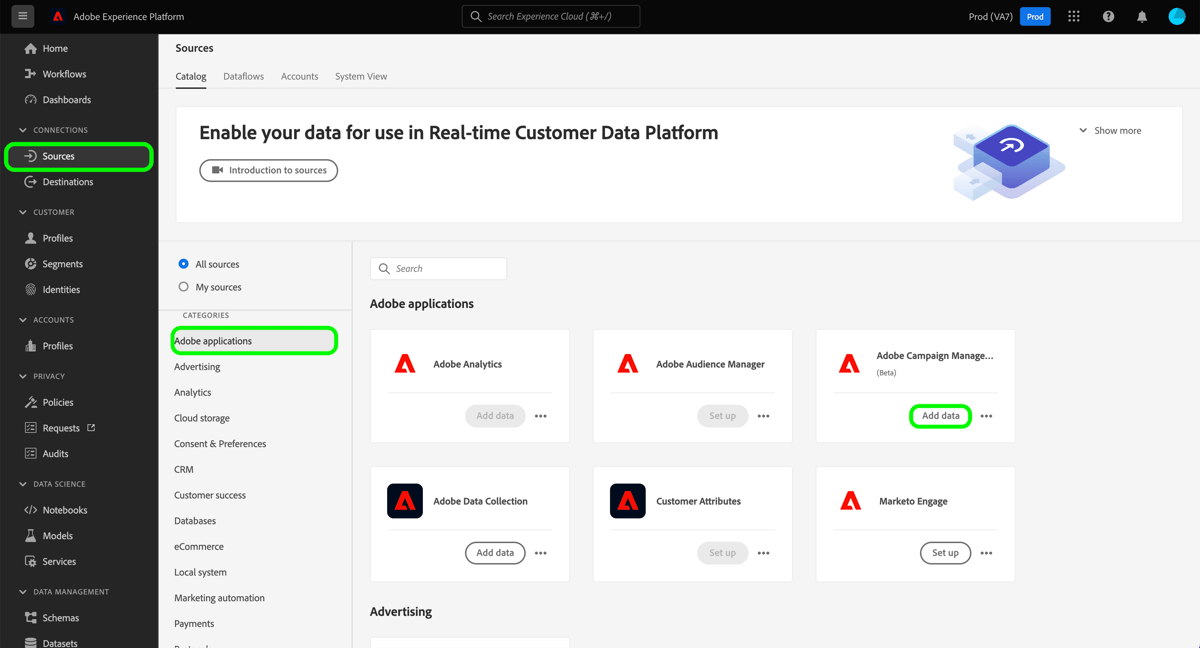Open the Identities panel
Viewport: 1200px width, 648px height.
click(x=62, y=289)
